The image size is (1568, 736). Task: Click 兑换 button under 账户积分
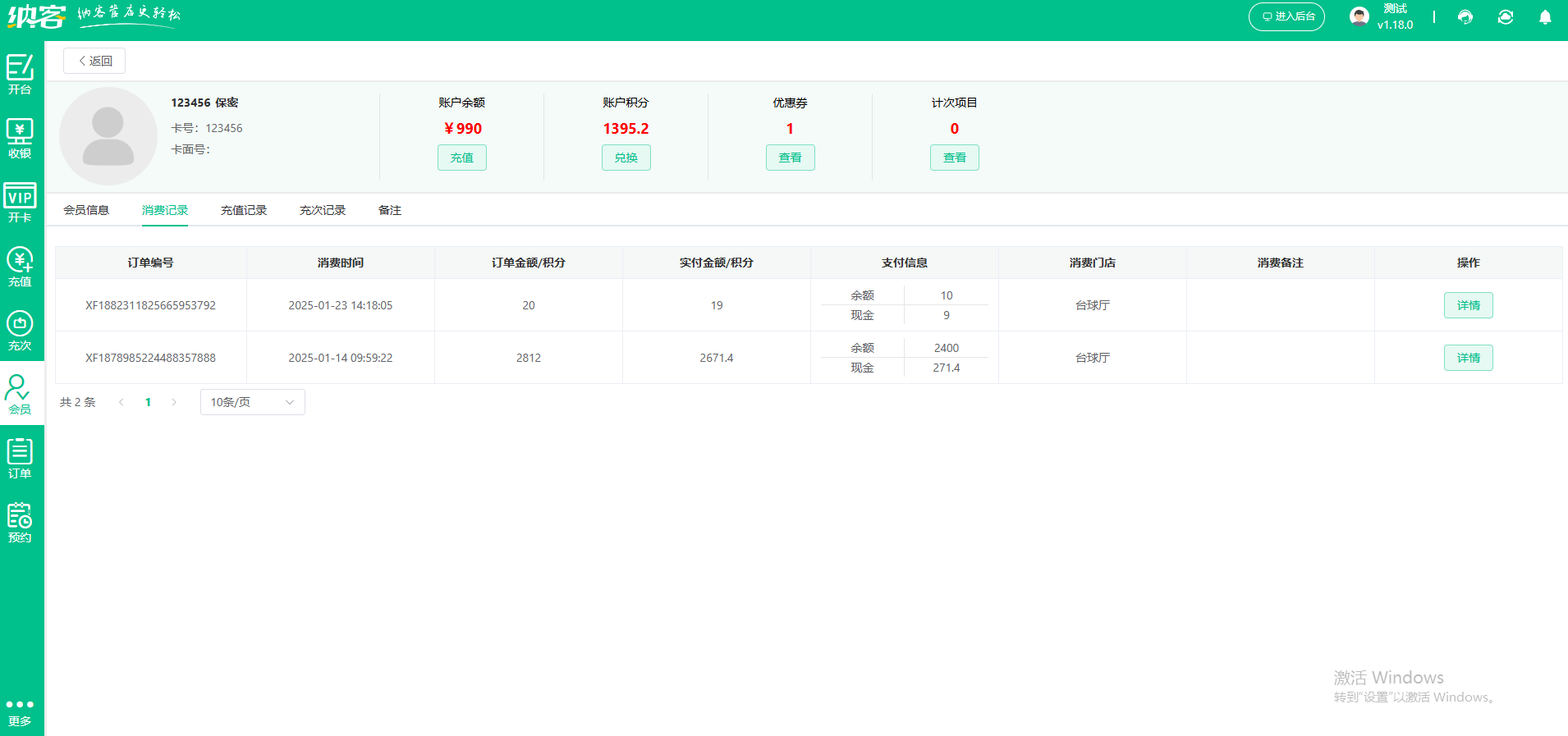[626, 158]
